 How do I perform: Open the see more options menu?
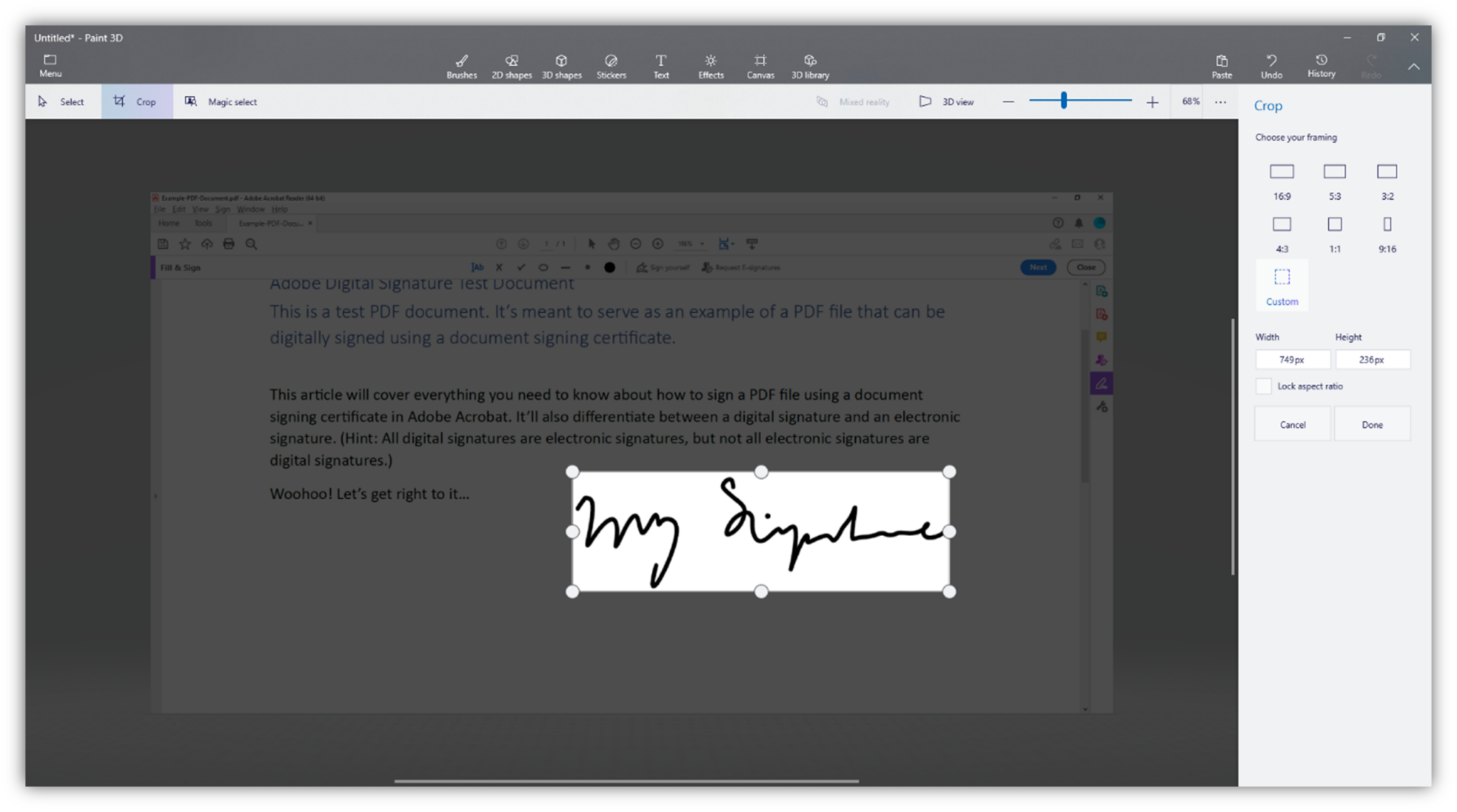tap(1220, 101)
